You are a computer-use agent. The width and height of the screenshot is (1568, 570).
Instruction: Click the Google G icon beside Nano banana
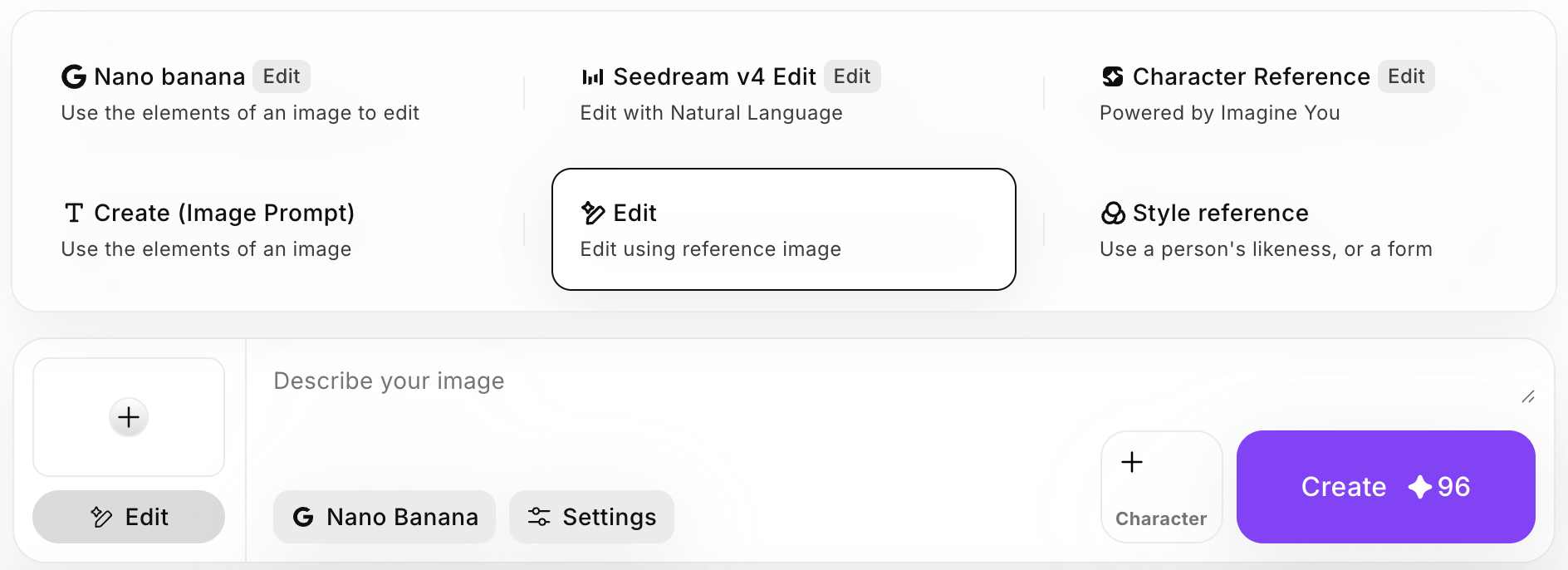(74, 77)
